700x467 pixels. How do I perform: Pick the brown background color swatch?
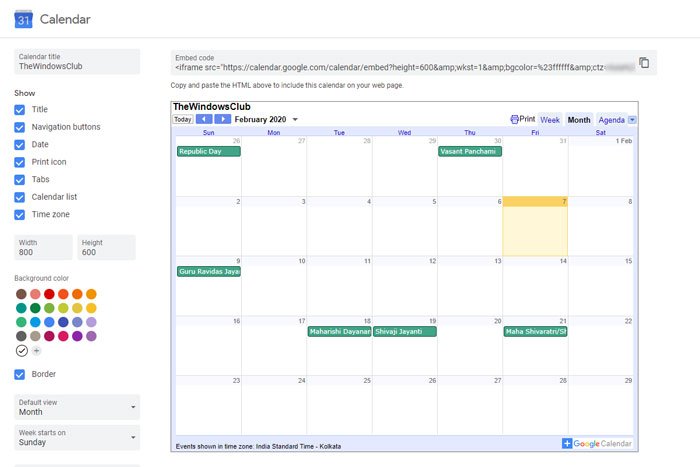point(21,294)
